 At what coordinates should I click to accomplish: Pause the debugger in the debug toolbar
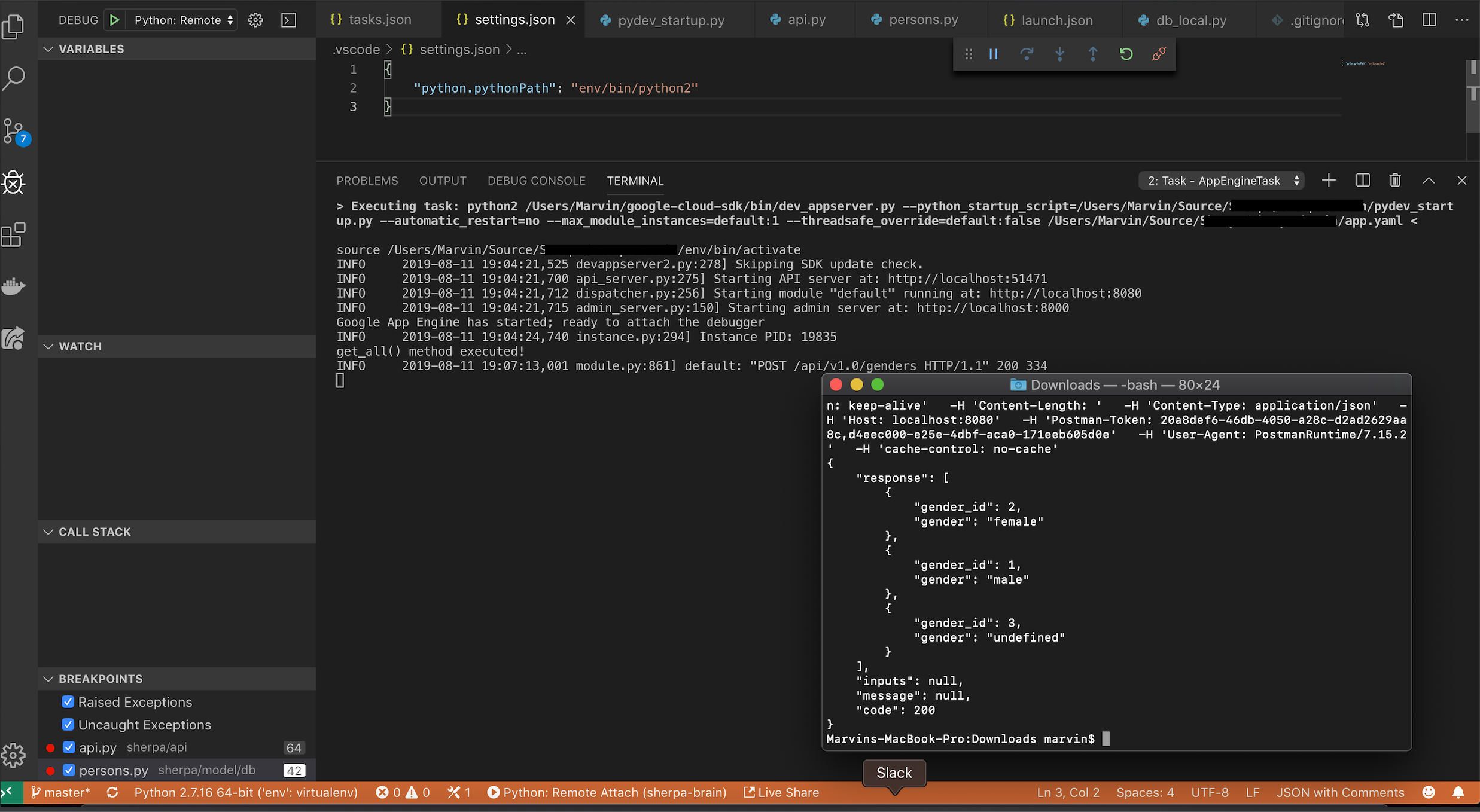[993, 54]
